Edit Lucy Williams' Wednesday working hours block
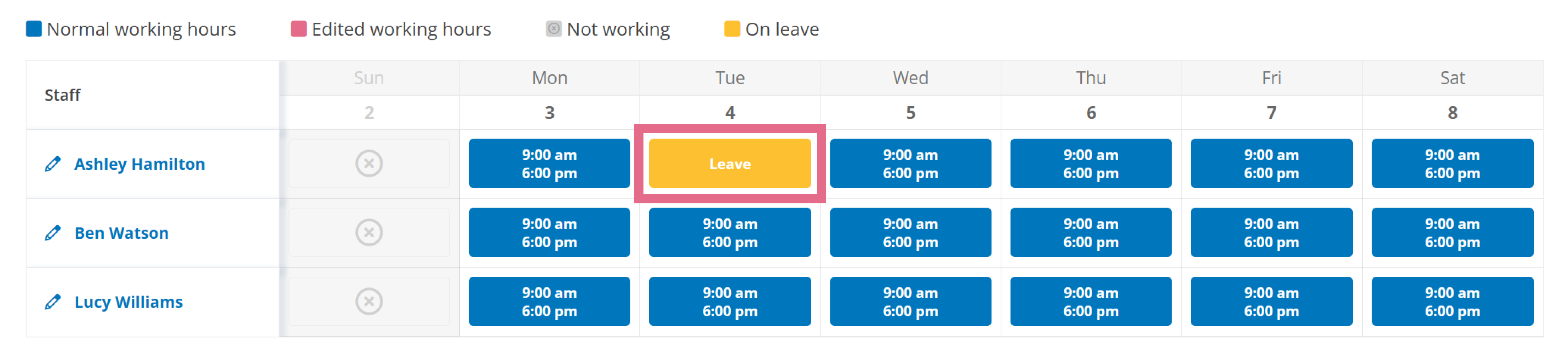Image resolution: width=1568 pixels, height=361 pixels. tap(911, 301)
